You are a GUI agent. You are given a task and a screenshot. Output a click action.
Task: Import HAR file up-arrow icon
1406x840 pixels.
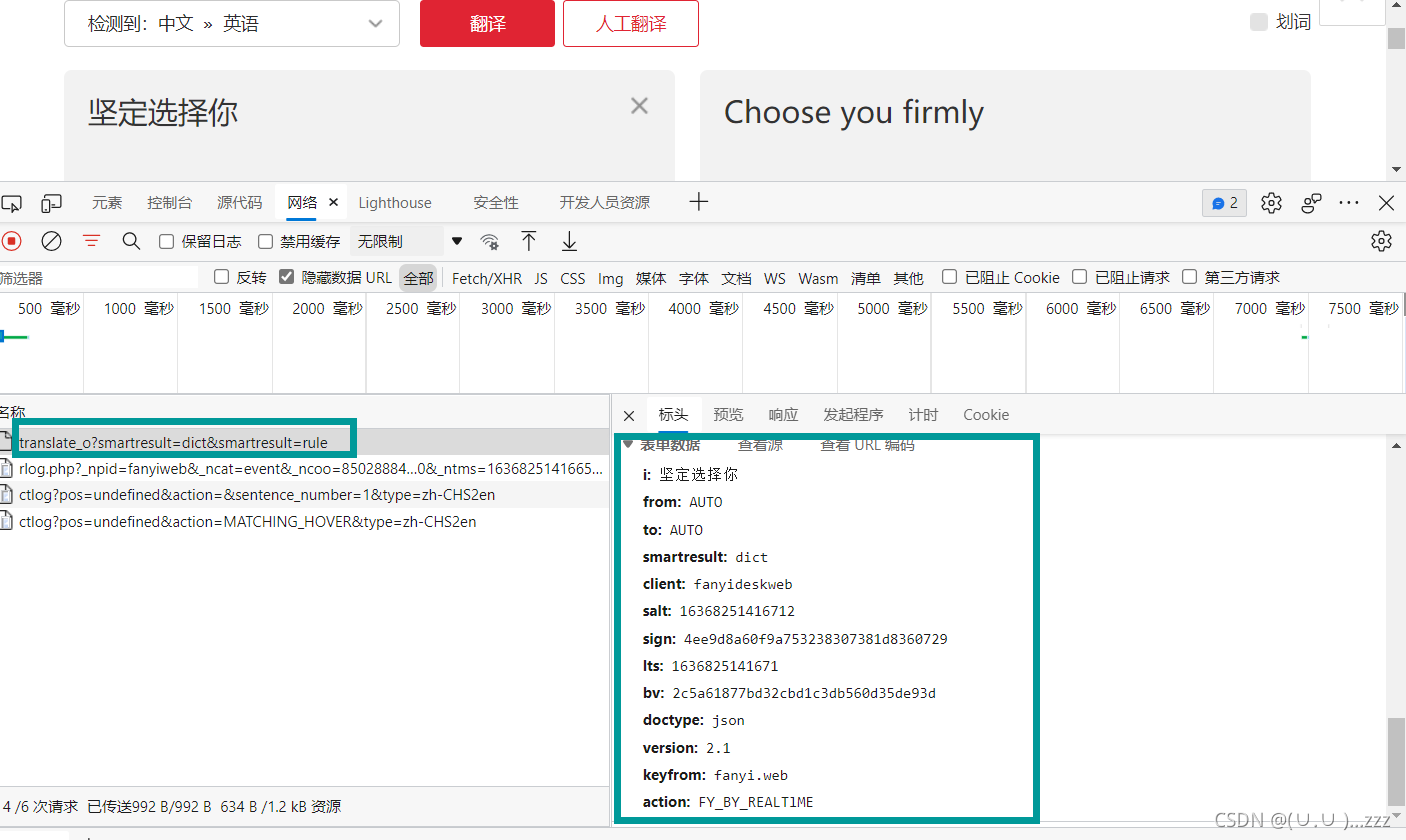click(529, 241)
